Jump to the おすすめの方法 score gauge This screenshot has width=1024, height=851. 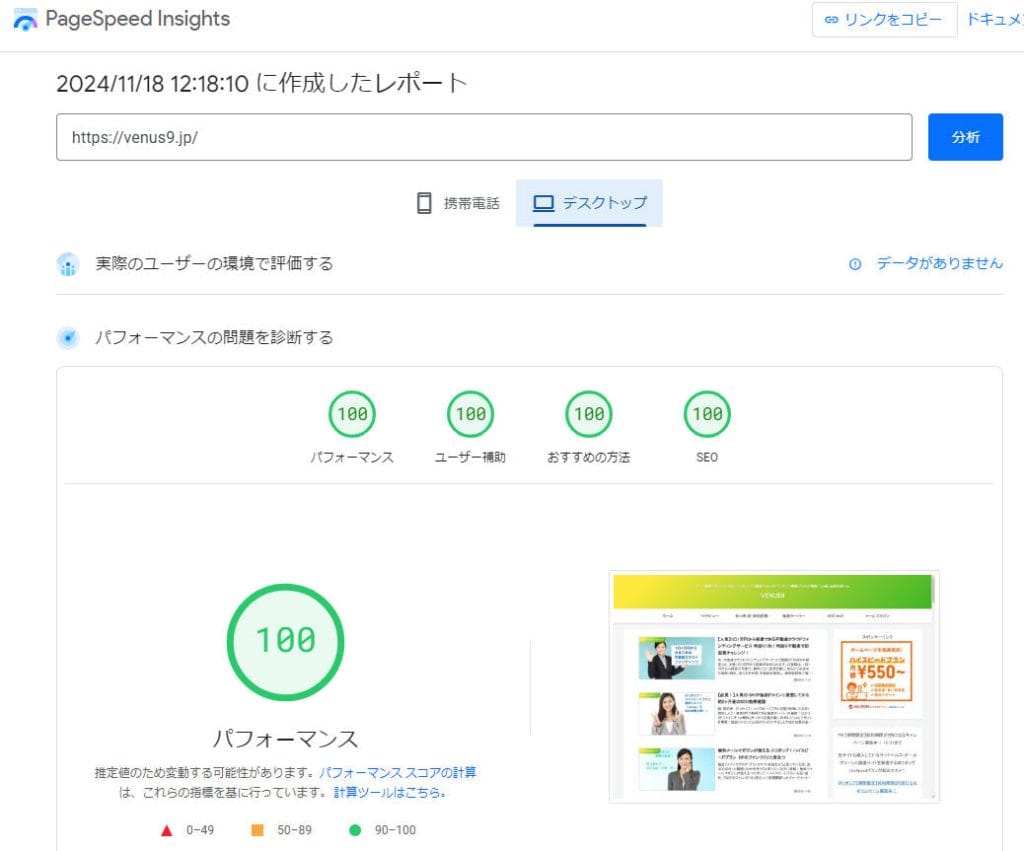(588, 414)
